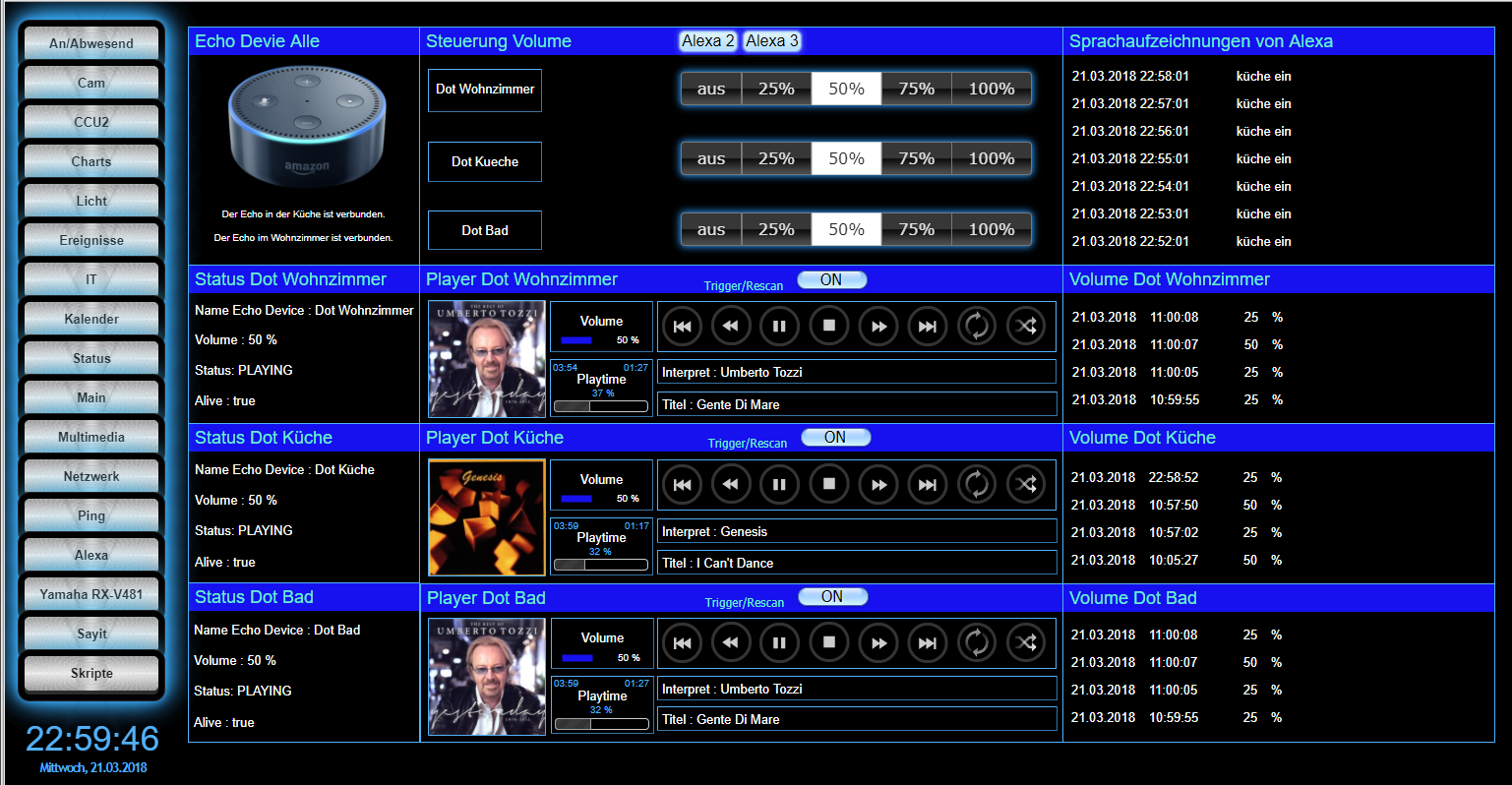Open the Skripte page
1512x785 pixels.
91,673
